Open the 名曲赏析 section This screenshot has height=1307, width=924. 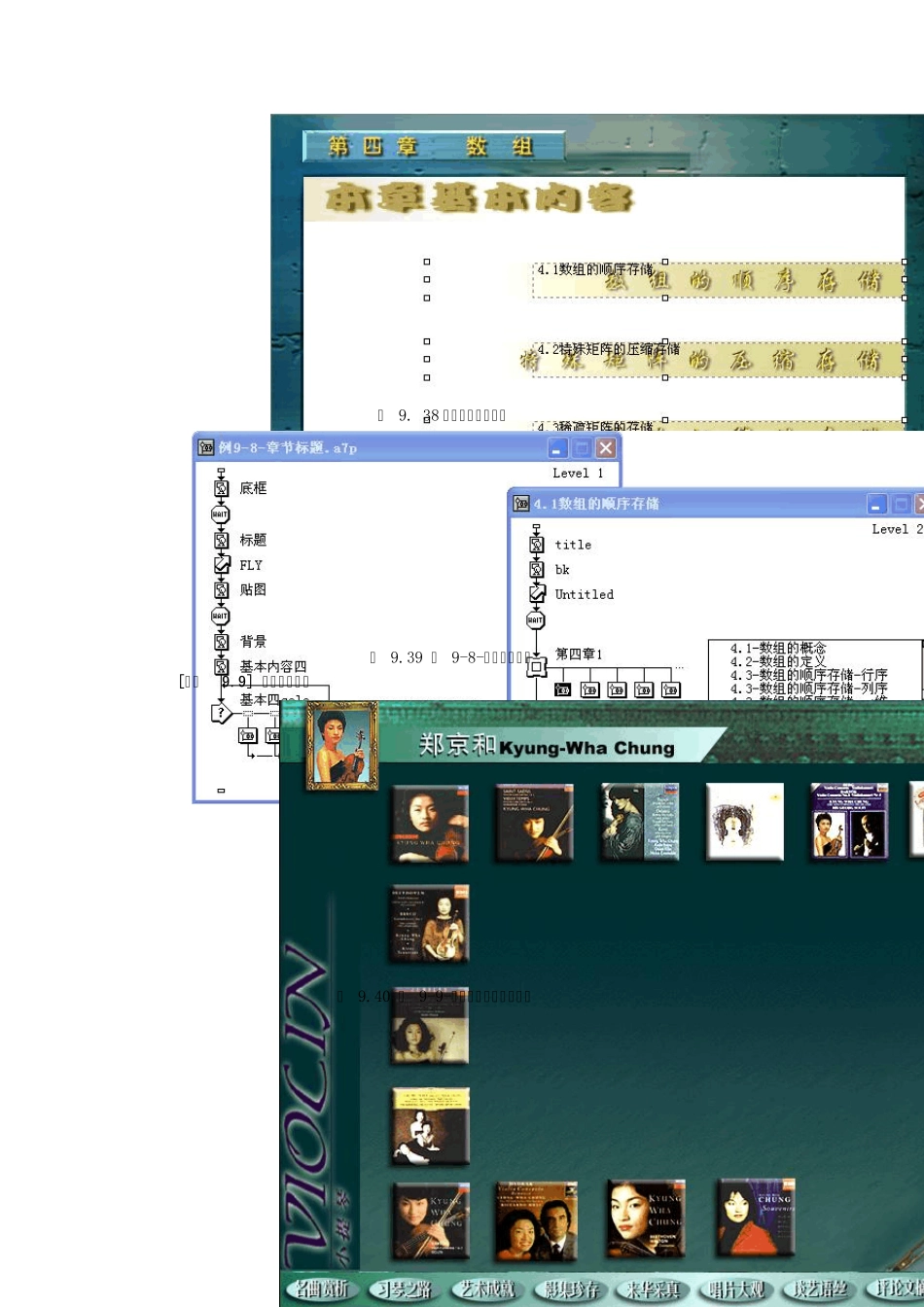coord(321,1289)
